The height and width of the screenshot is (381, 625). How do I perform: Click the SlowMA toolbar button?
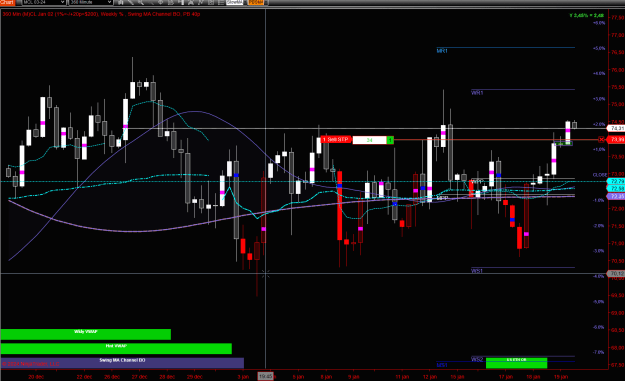tap(234, 2)
